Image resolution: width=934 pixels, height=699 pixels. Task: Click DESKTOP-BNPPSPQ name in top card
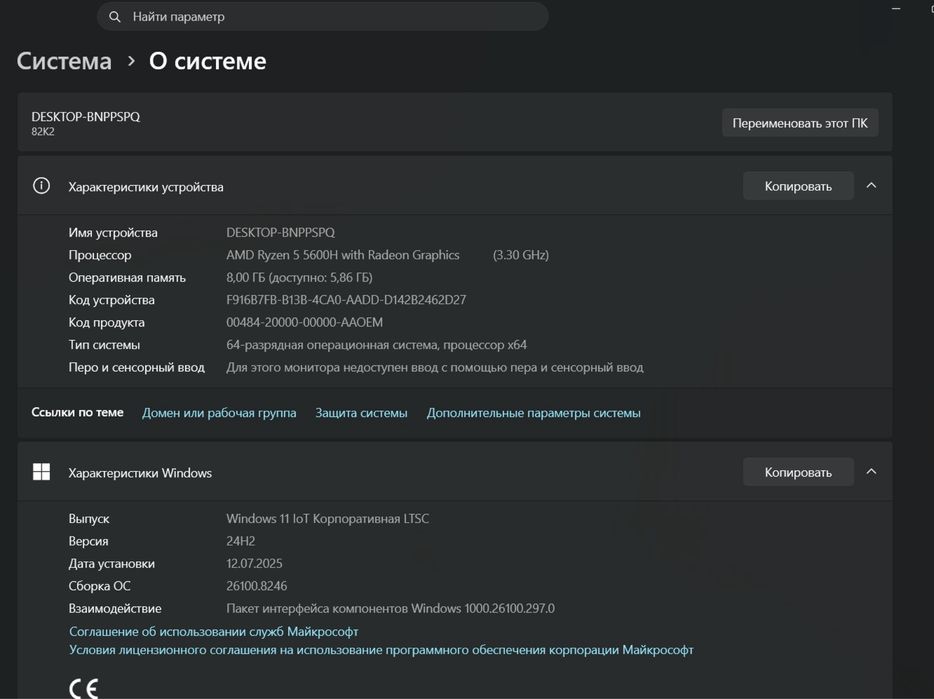(86, 117)
